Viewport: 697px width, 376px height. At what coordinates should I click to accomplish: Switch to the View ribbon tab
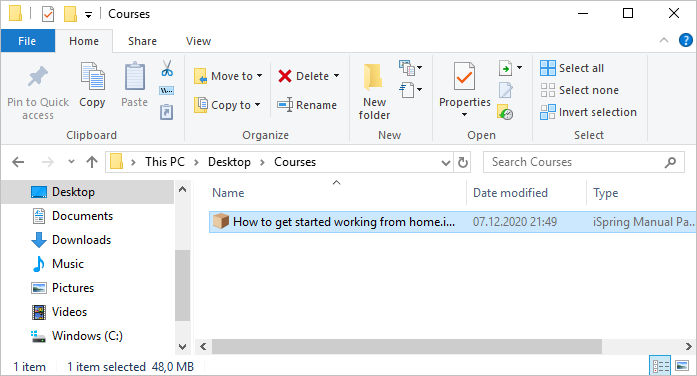[198, 41]
